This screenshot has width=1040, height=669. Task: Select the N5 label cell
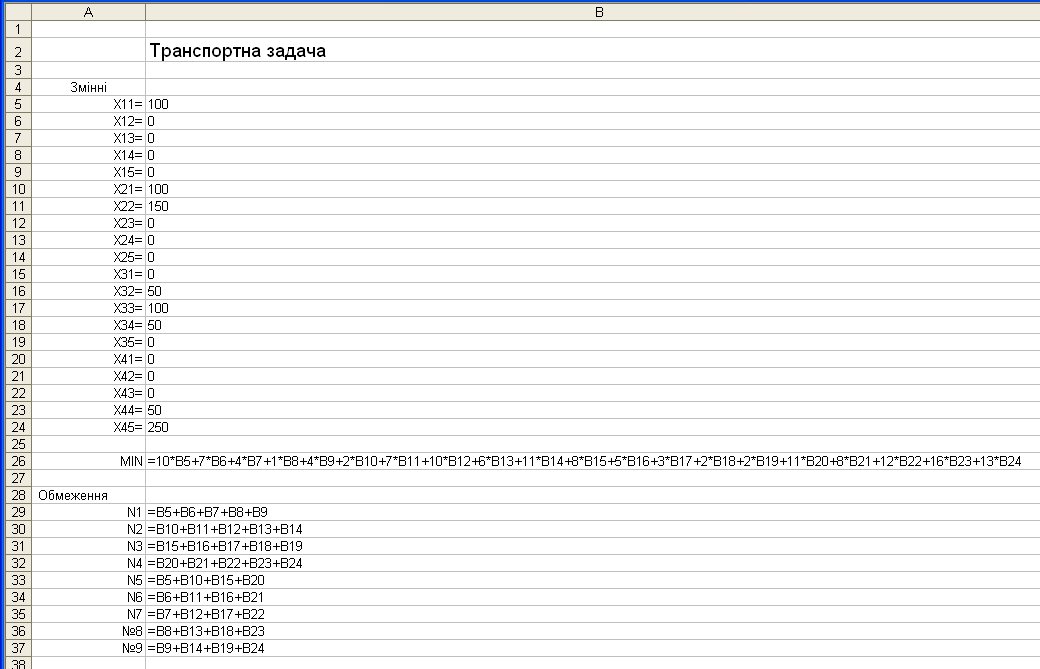tap(88, 580)
